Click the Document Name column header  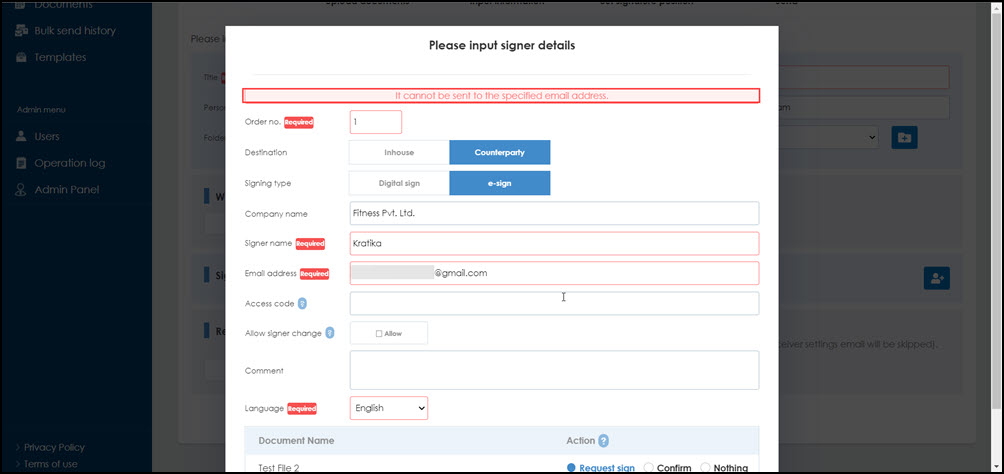tap(296, 441)
